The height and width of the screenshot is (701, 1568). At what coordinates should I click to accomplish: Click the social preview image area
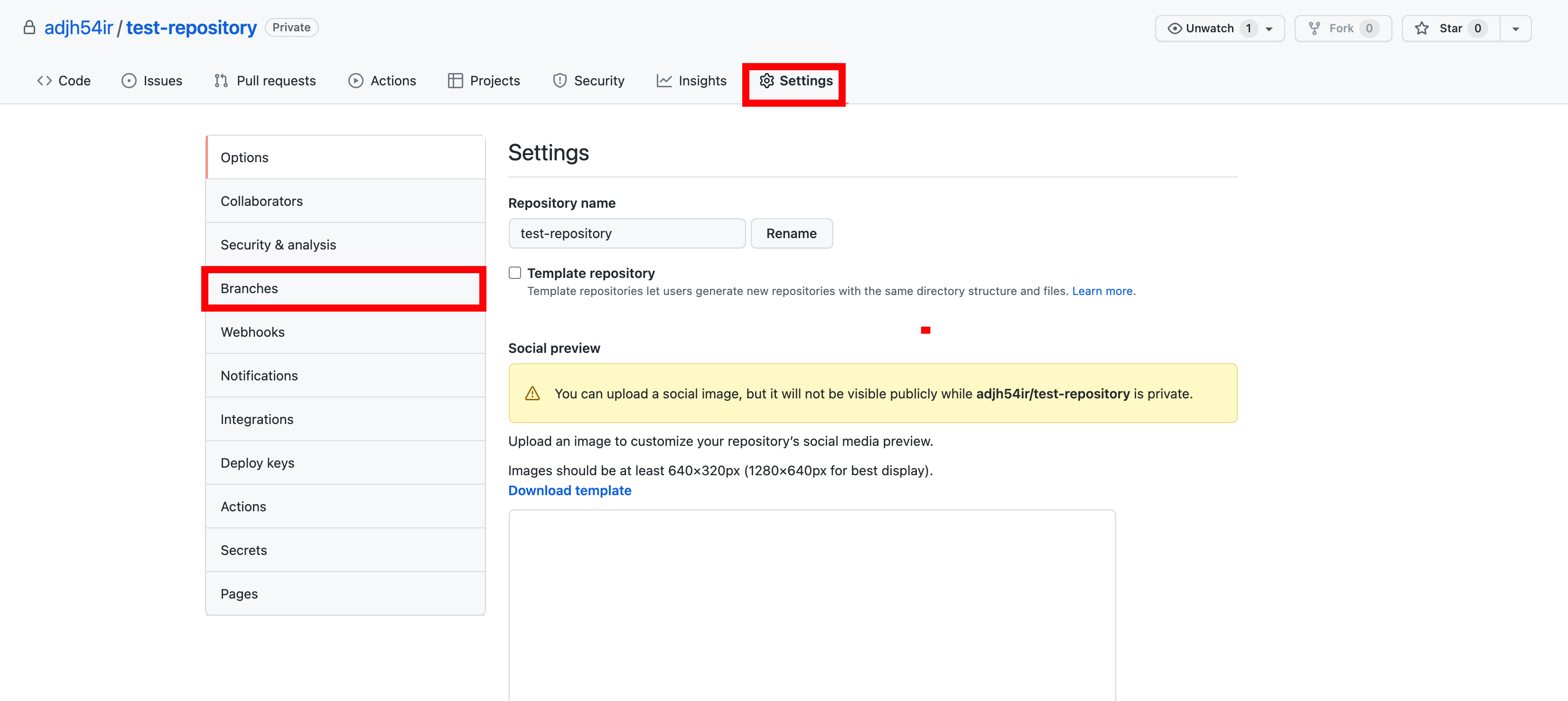click(x=812, y=606)
